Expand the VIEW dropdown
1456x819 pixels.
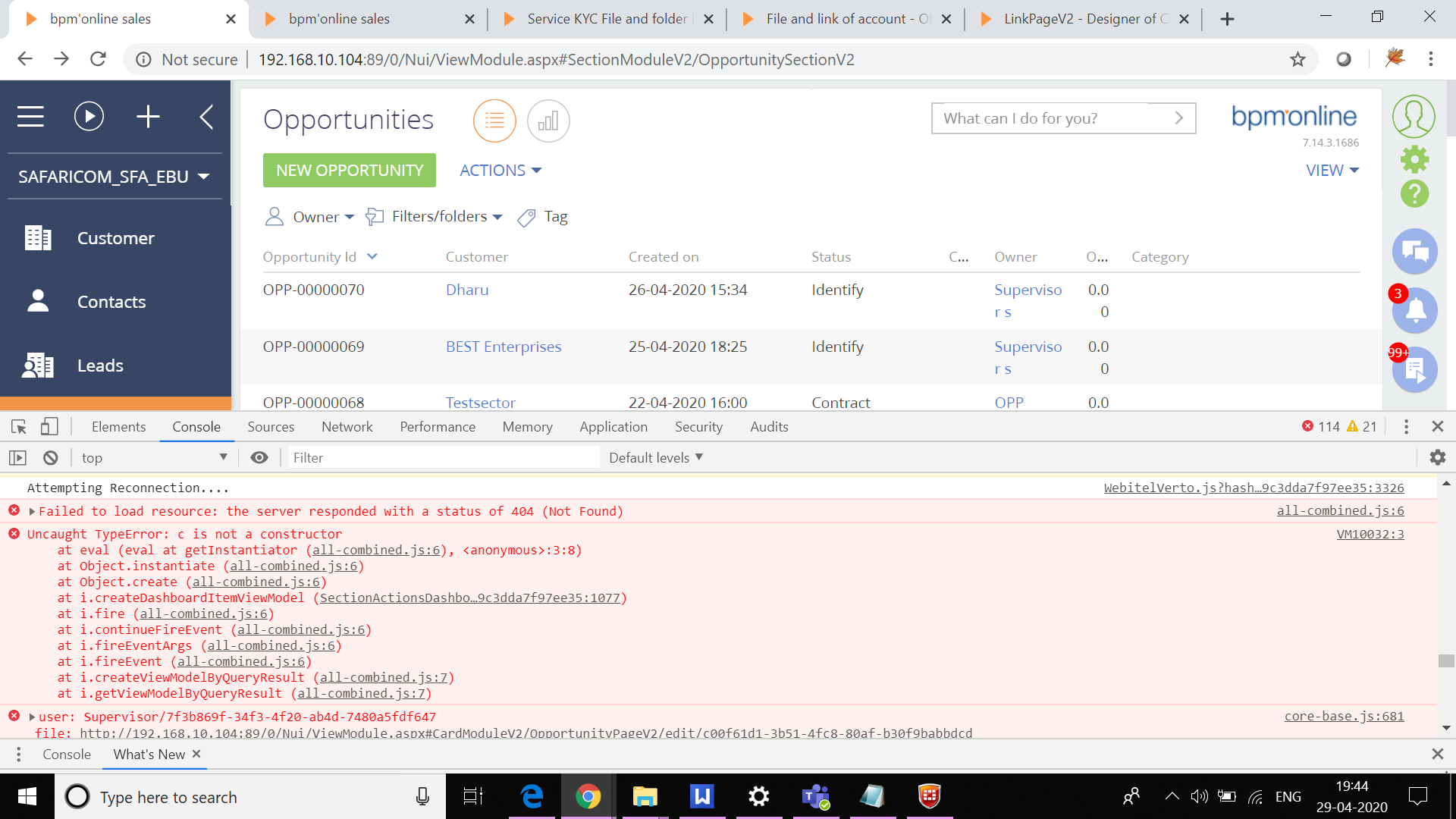(x=1332, y=171)
